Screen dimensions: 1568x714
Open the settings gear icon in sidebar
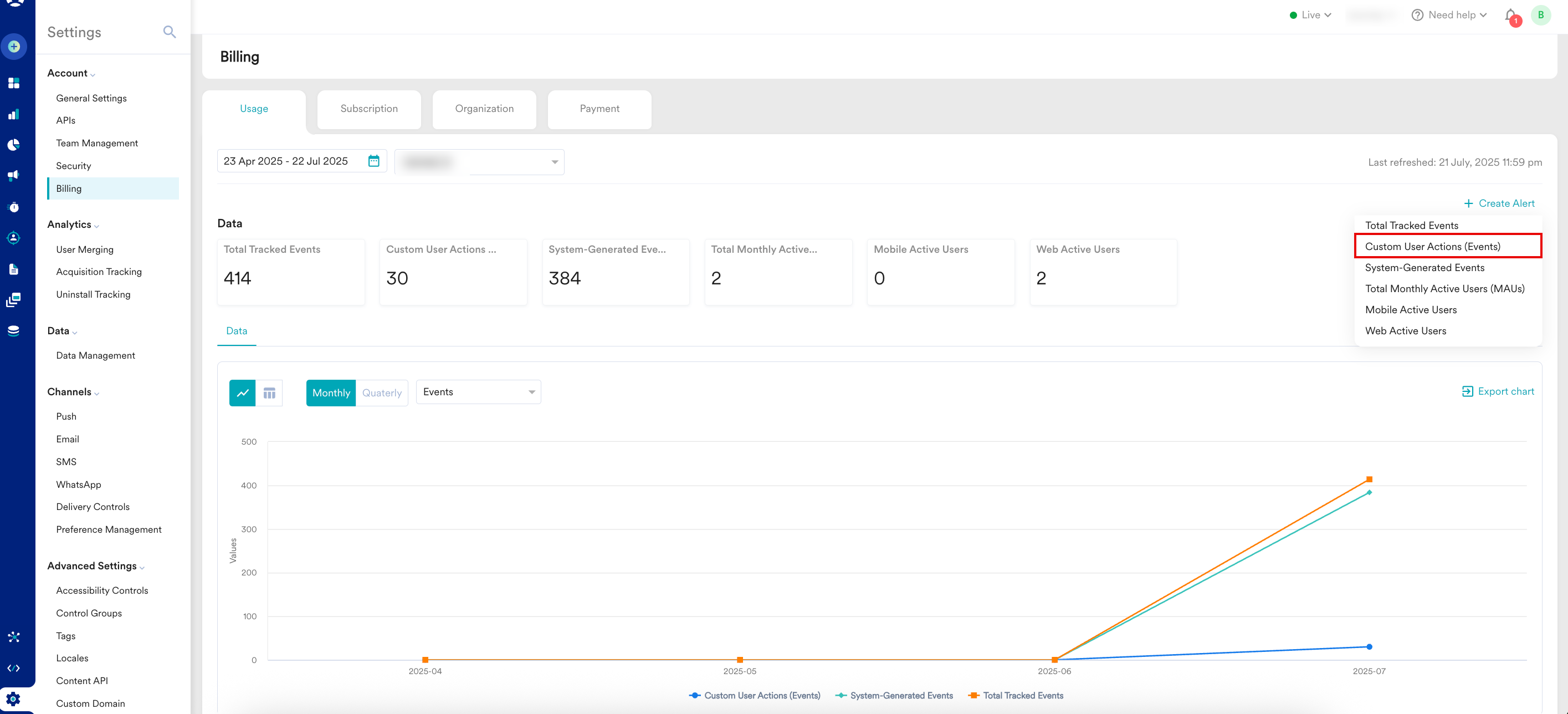pos(13,699)
